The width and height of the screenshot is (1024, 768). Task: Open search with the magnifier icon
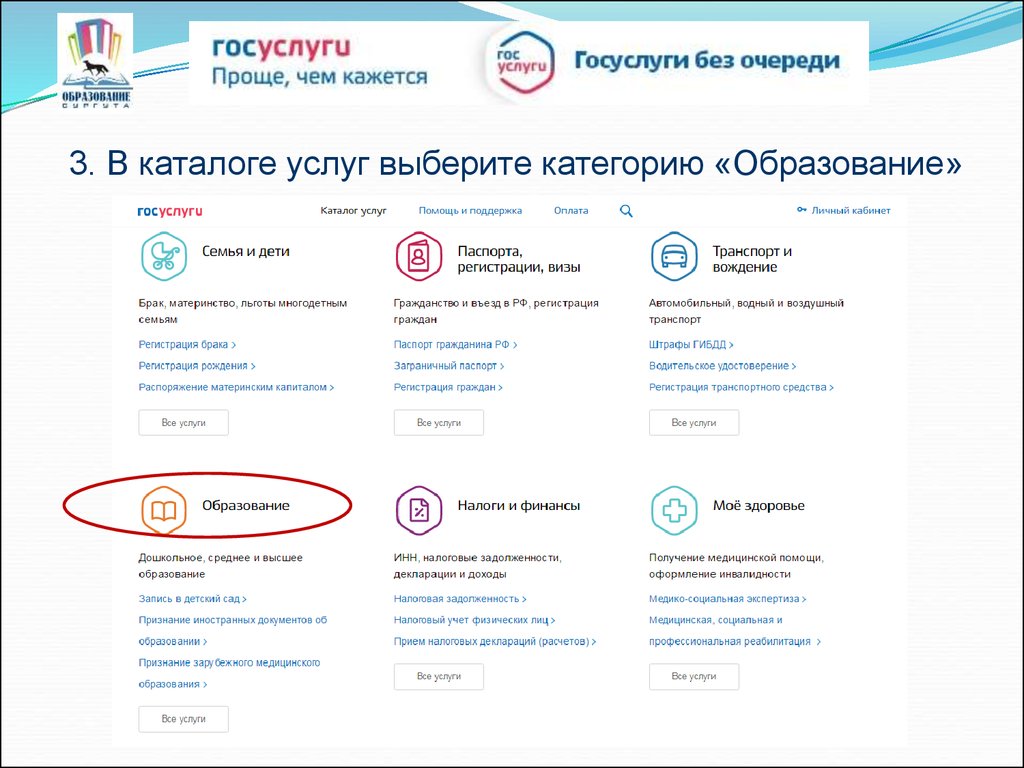(x=626, y=211)
